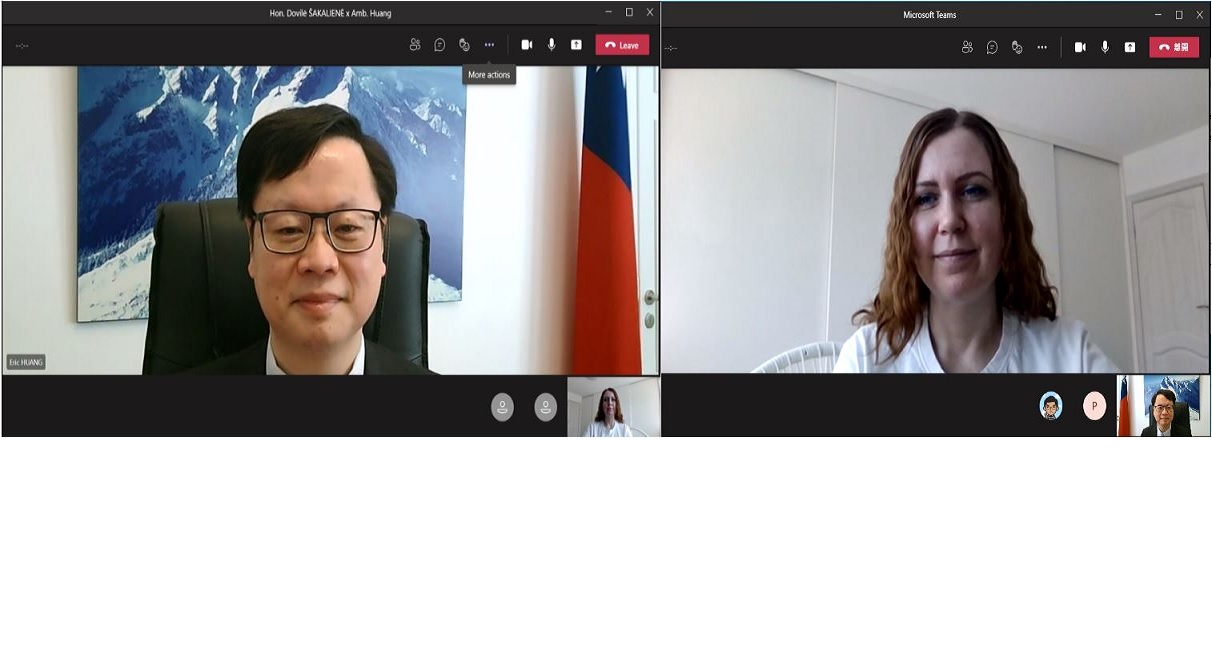Toggle the camera in the left meeting window
Viewport: 1212px width, 648px height.
tap(527, 45)
